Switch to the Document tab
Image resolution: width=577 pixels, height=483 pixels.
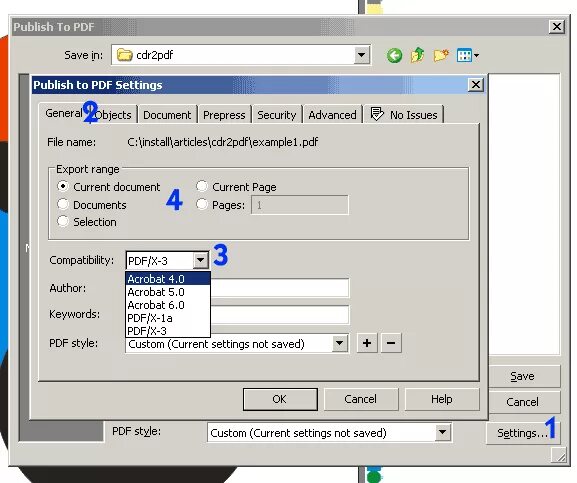(x=167, y=115)
